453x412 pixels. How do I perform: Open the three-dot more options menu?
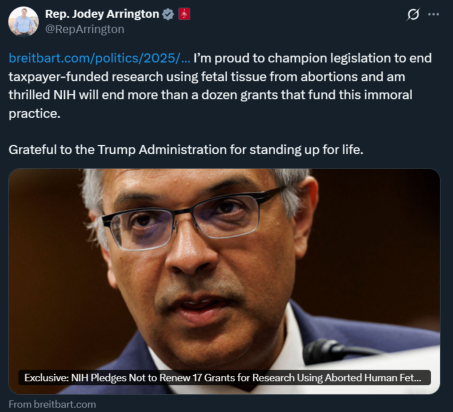(433, 14)
